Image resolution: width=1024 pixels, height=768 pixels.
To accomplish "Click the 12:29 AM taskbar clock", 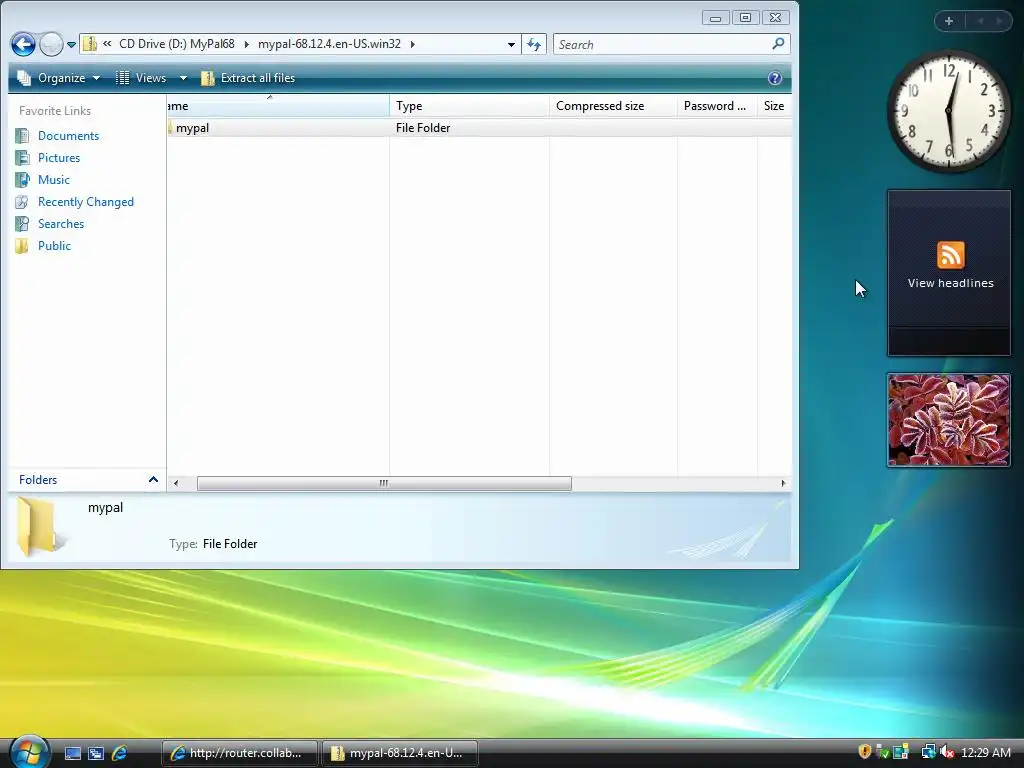I will [985, 753].
